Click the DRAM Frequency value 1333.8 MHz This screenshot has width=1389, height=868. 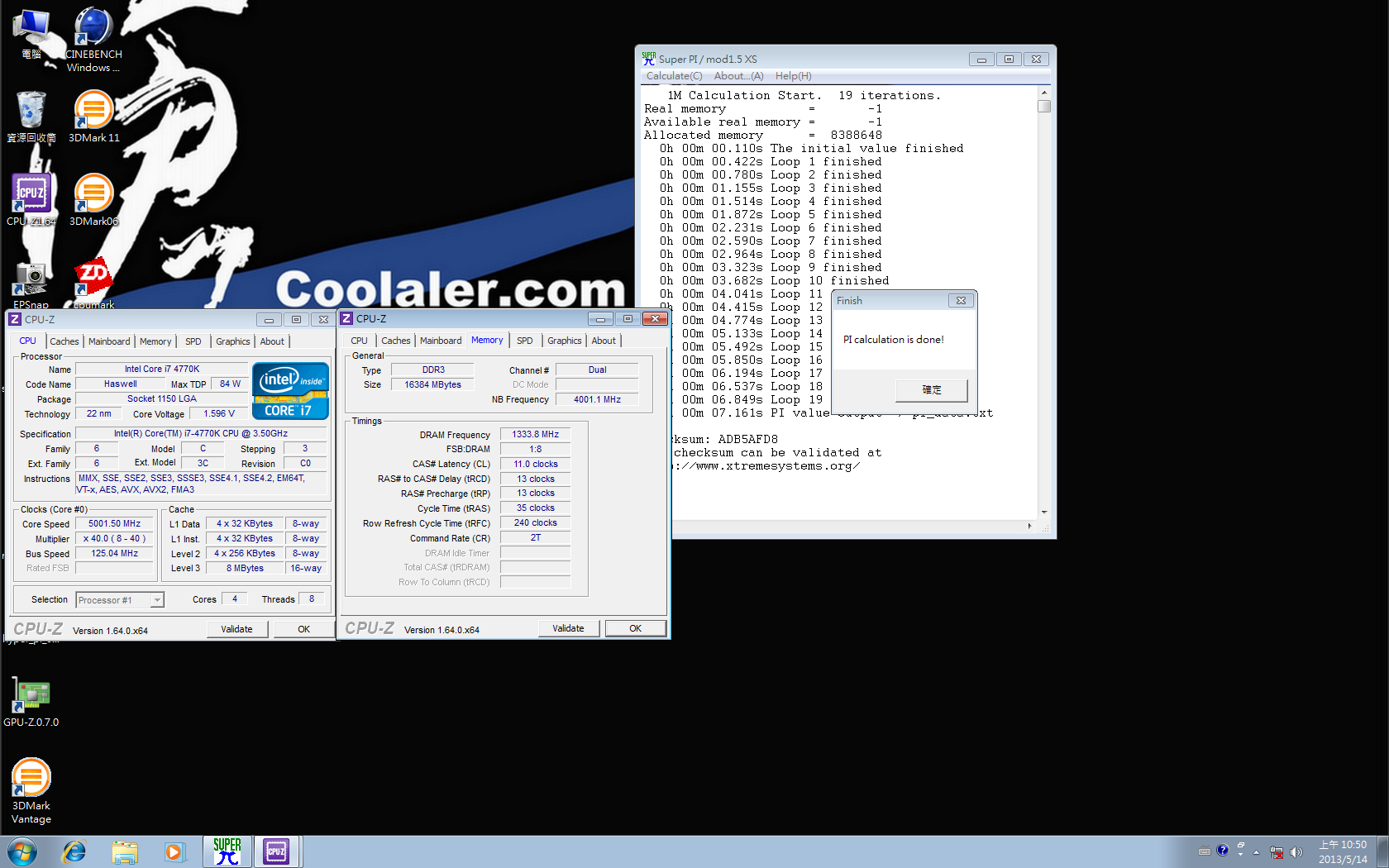point(535,435)
